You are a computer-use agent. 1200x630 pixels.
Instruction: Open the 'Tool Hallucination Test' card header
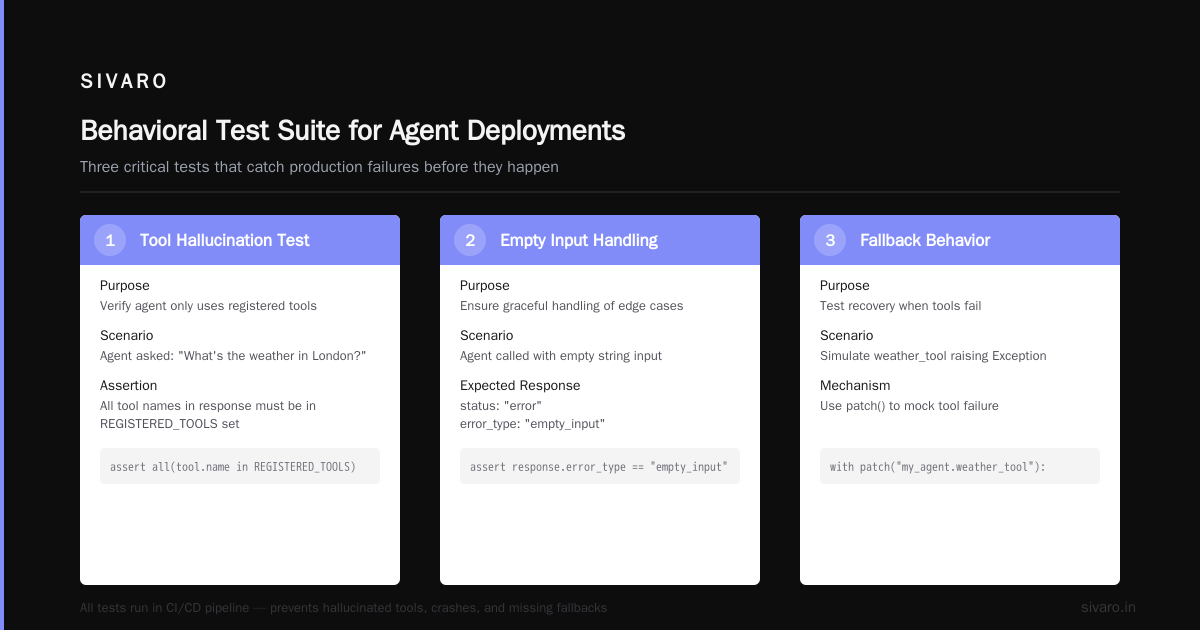tap(240, 240)
